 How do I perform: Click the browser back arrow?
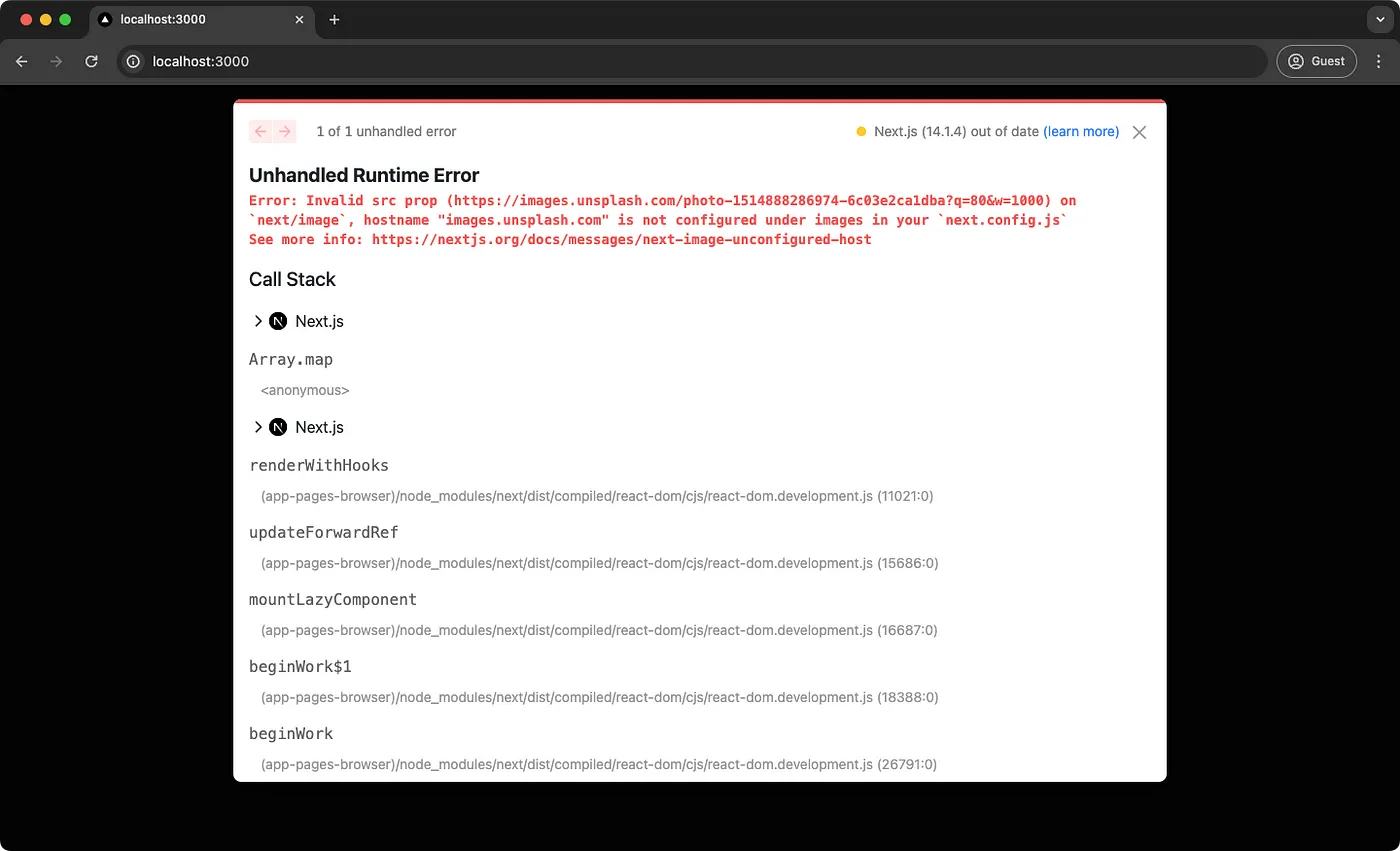pos(22,61)
